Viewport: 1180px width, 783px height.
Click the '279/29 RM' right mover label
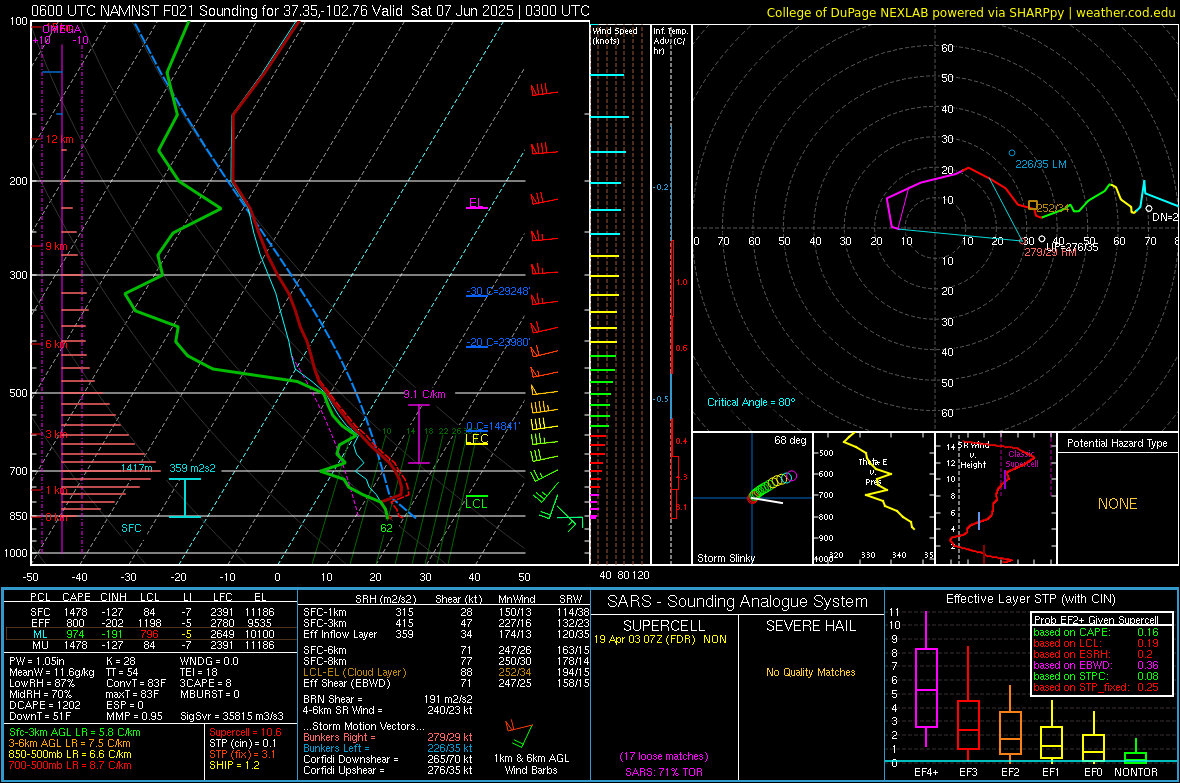point(1050,252)
